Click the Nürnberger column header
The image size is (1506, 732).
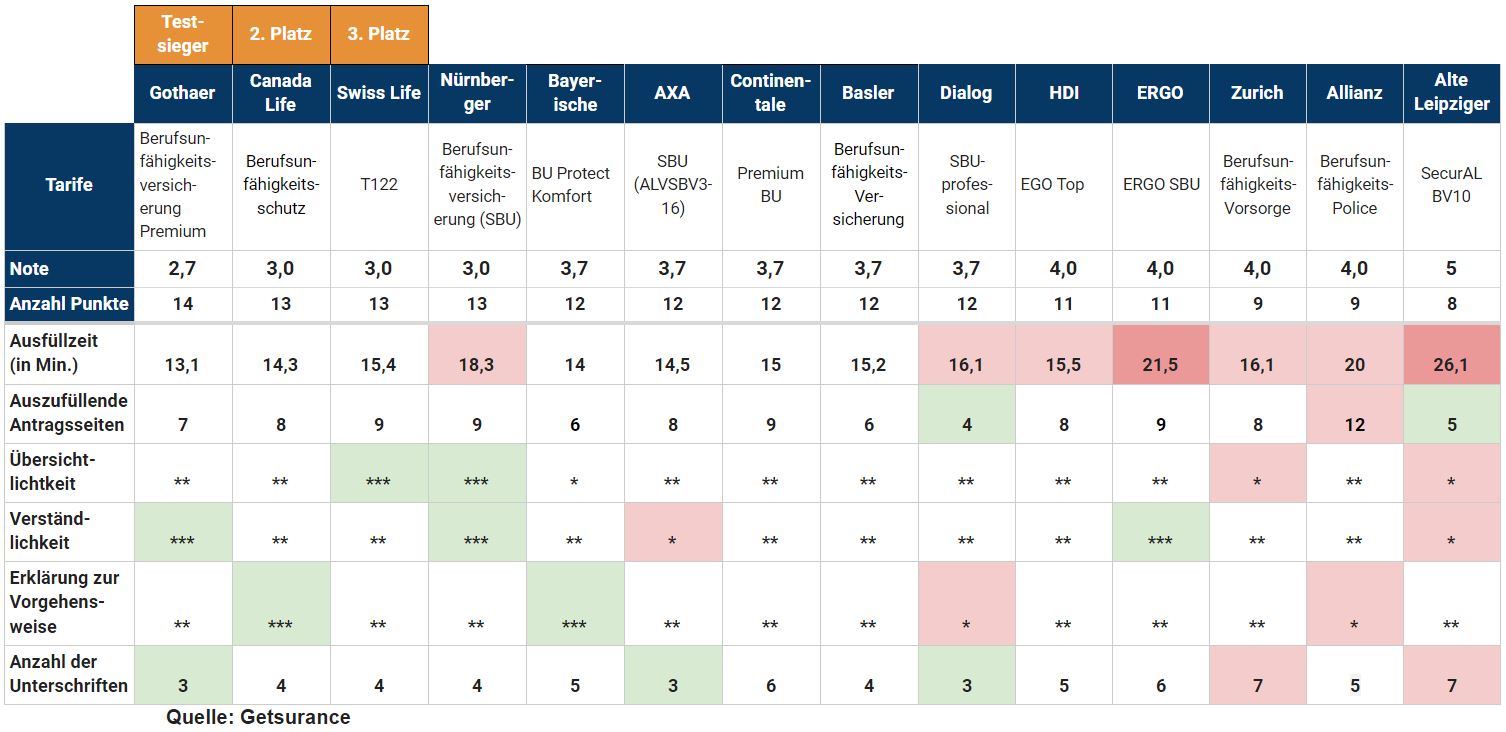[477, 93]
